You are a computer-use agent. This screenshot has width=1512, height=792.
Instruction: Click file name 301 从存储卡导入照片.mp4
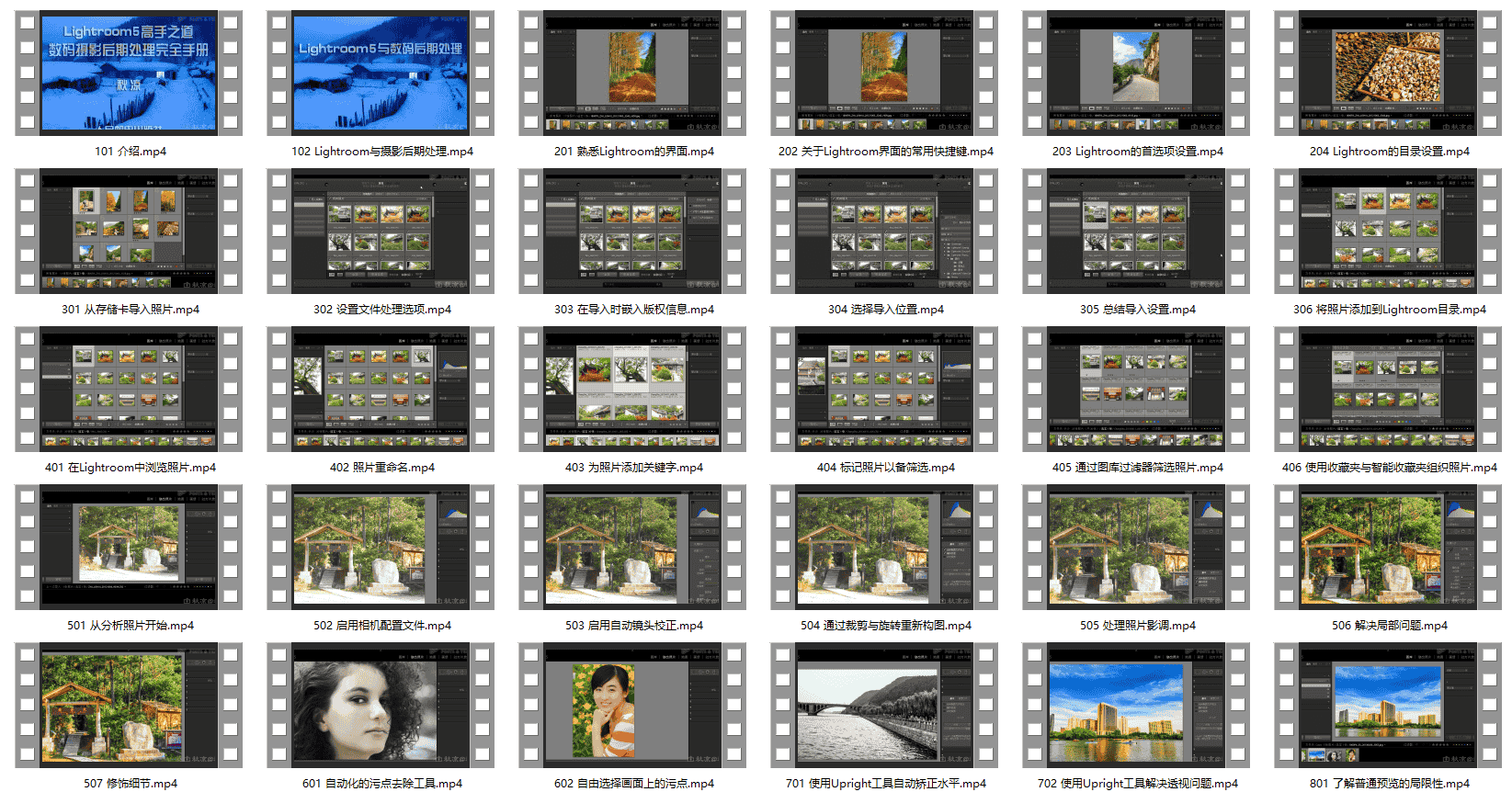click(x=130, y=310)
